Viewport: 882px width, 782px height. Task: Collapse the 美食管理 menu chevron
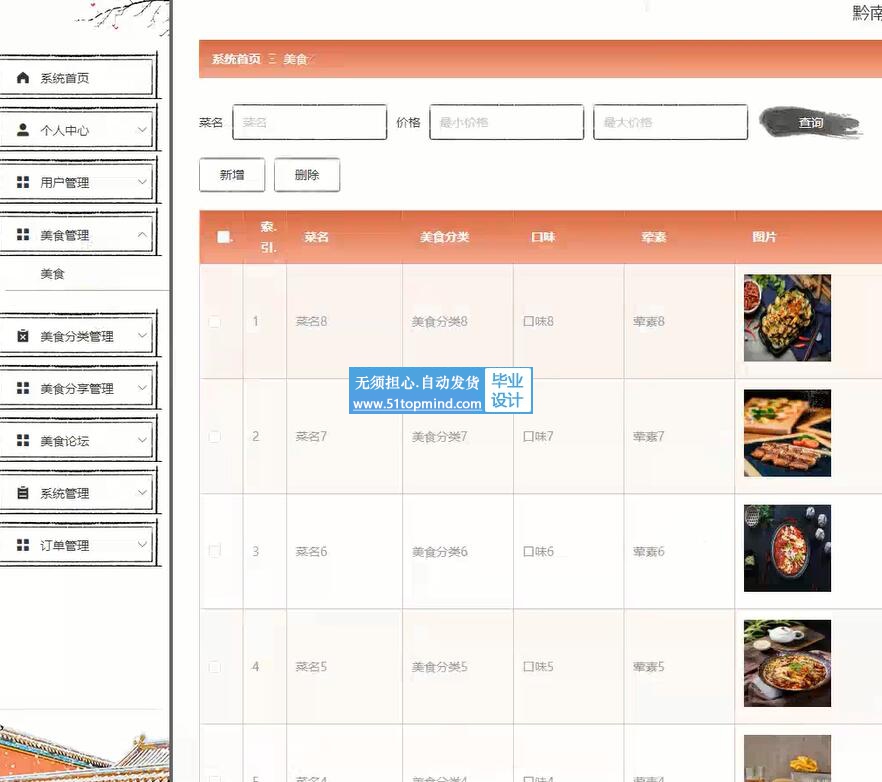click(142, 235)
